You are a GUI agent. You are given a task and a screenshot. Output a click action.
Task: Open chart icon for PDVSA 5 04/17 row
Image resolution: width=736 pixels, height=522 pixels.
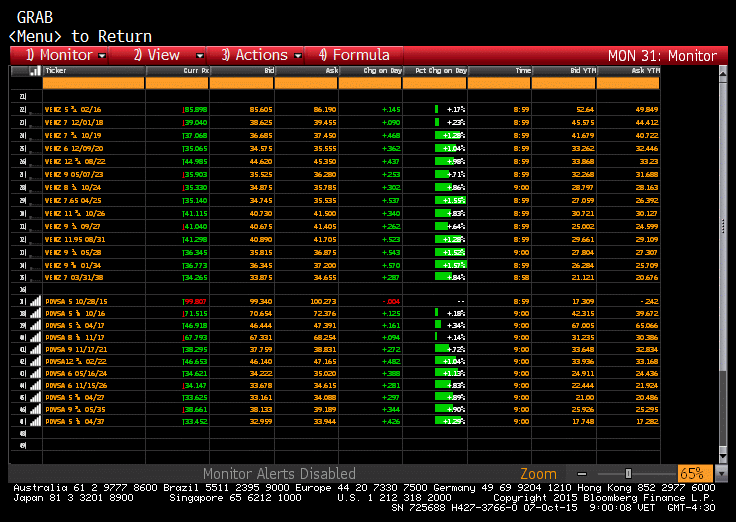(35, 325)
